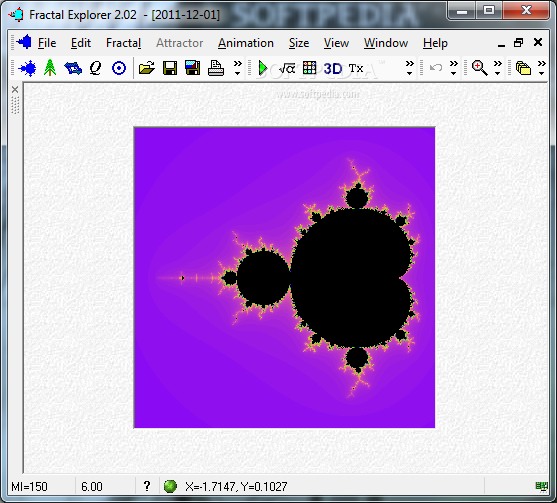The height and width of the screenshot is (503, 557).
Task: Expand overflow chevron next to Tx button
Action: [x=410, y=67]
